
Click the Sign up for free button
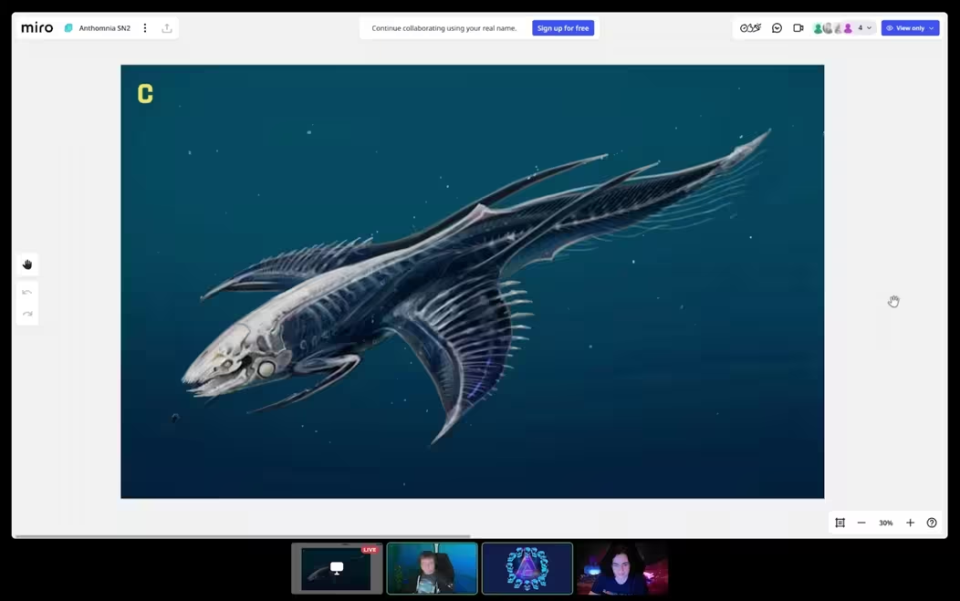coord(563,28)
